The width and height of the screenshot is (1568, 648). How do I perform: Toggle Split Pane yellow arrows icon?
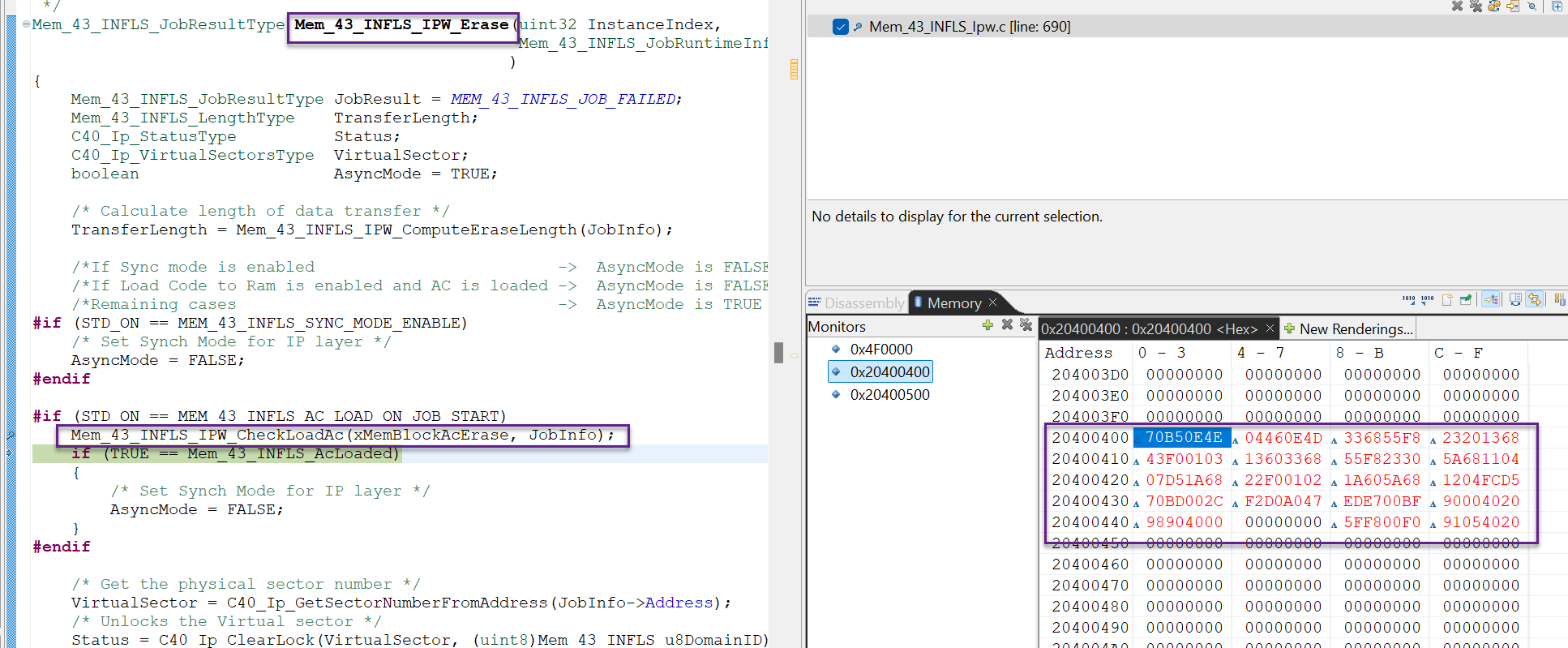tap(1534, 299)
